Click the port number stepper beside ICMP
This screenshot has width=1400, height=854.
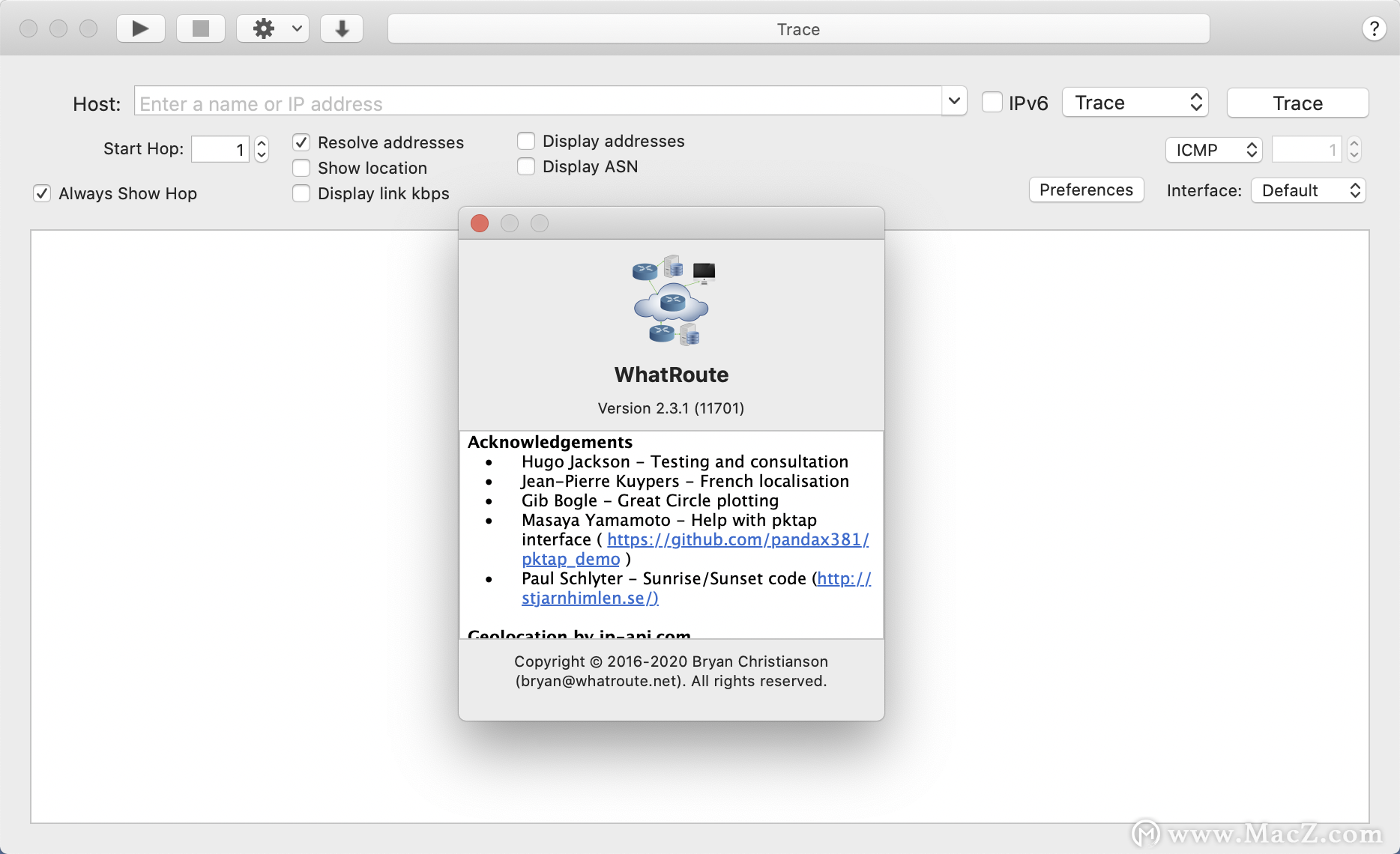tap(1354, 150)
